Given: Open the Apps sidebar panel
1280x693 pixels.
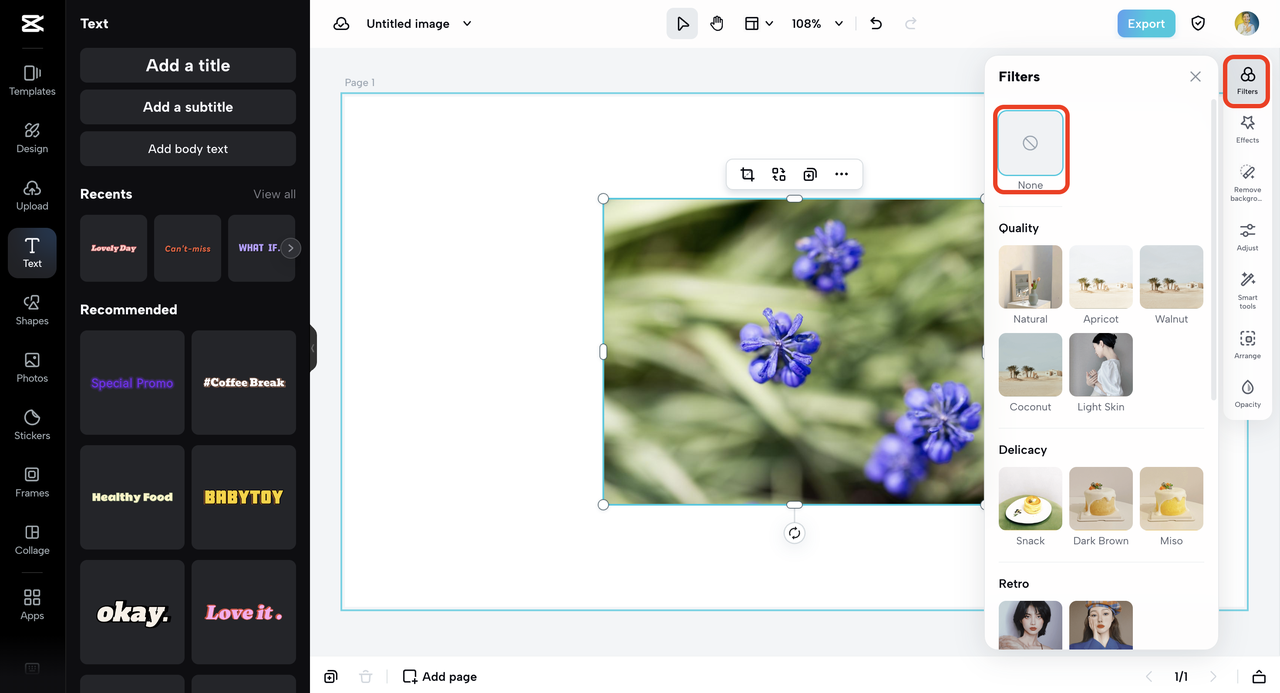Looking at the screenshot, I should 32,604.
